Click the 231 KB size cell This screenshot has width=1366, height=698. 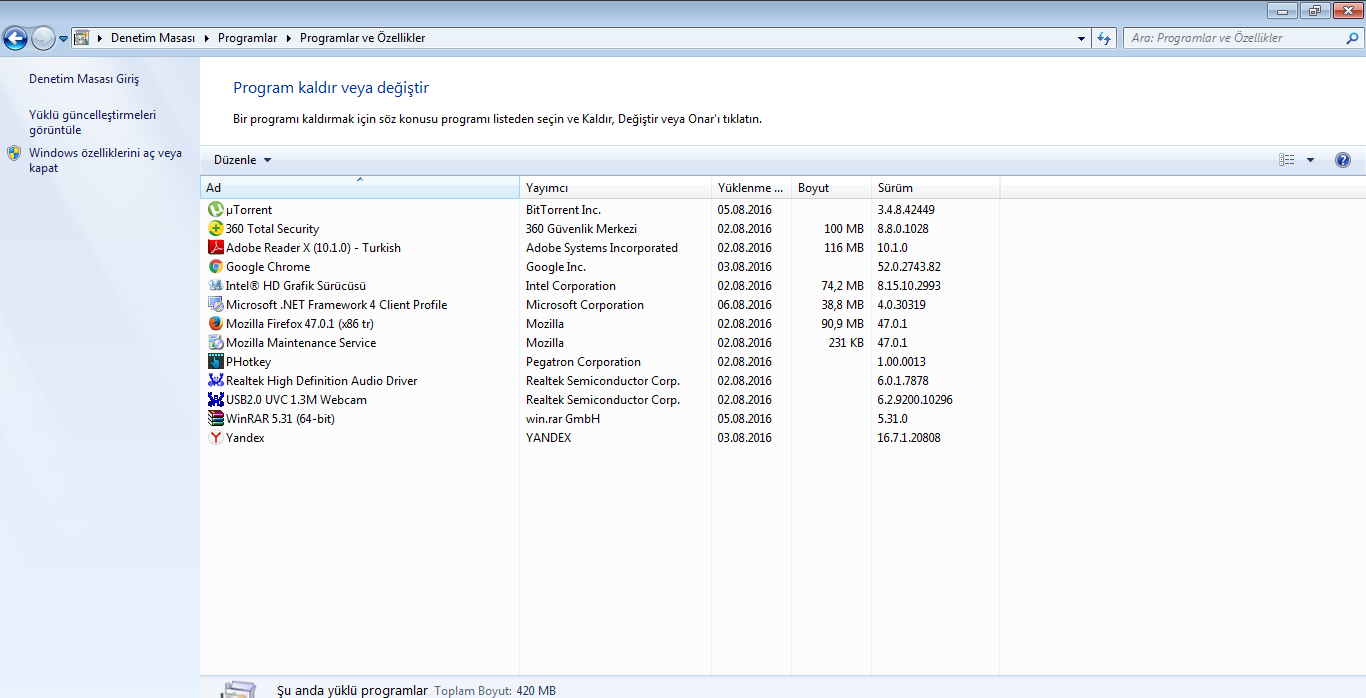[846, 343]
